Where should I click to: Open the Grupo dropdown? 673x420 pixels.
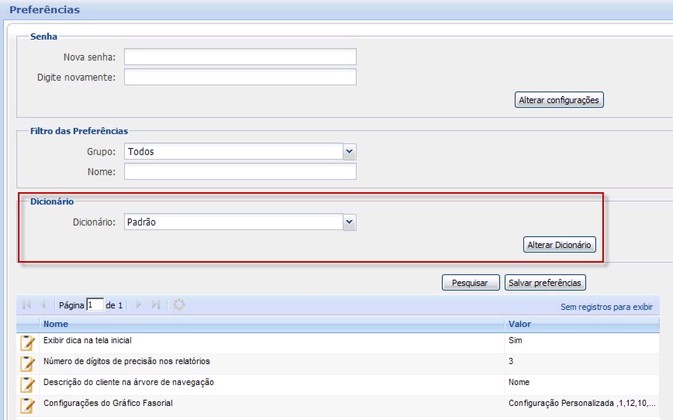(349, 152)
